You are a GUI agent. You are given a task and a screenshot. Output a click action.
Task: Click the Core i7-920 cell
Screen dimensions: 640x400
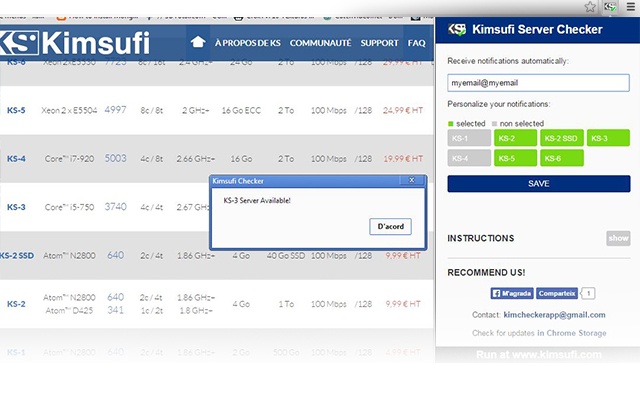[x=69, y=158]
